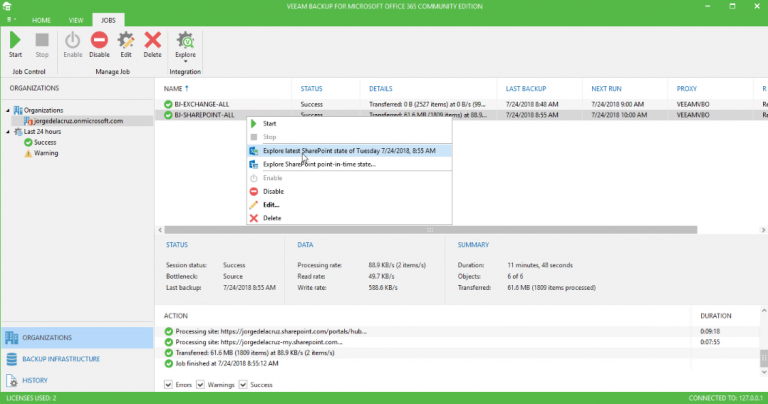
Task: Click the horizontal scrollbar of job list
Action: point(431,230)
